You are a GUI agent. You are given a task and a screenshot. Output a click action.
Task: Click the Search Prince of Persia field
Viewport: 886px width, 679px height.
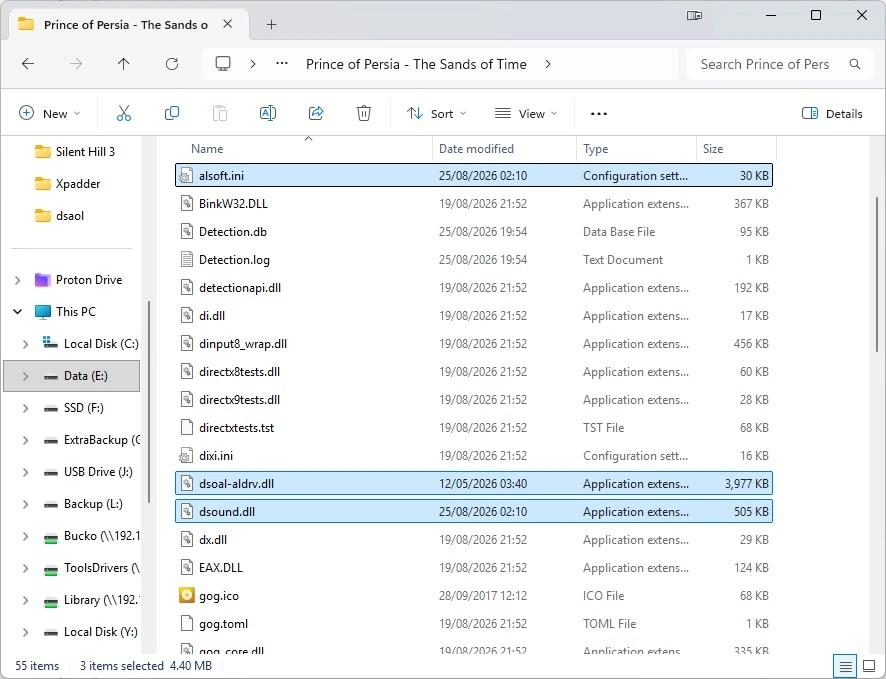pyautogui.click(x=779, y=64)
